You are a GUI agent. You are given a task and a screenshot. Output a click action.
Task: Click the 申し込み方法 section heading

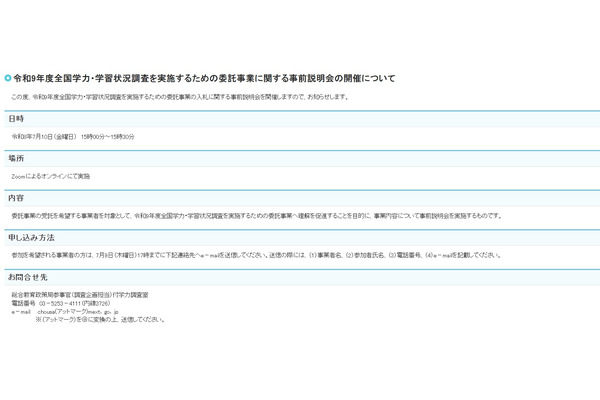click(31, 238)
